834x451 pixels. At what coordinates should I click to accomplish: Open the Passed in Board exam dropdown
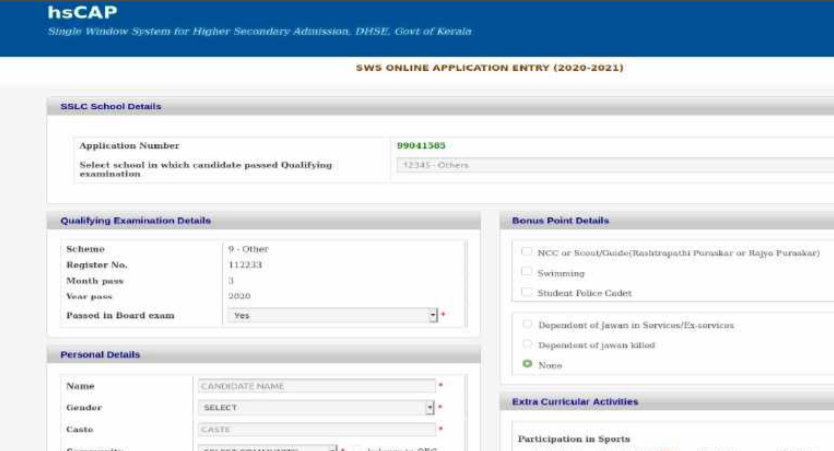pos(332,315)
